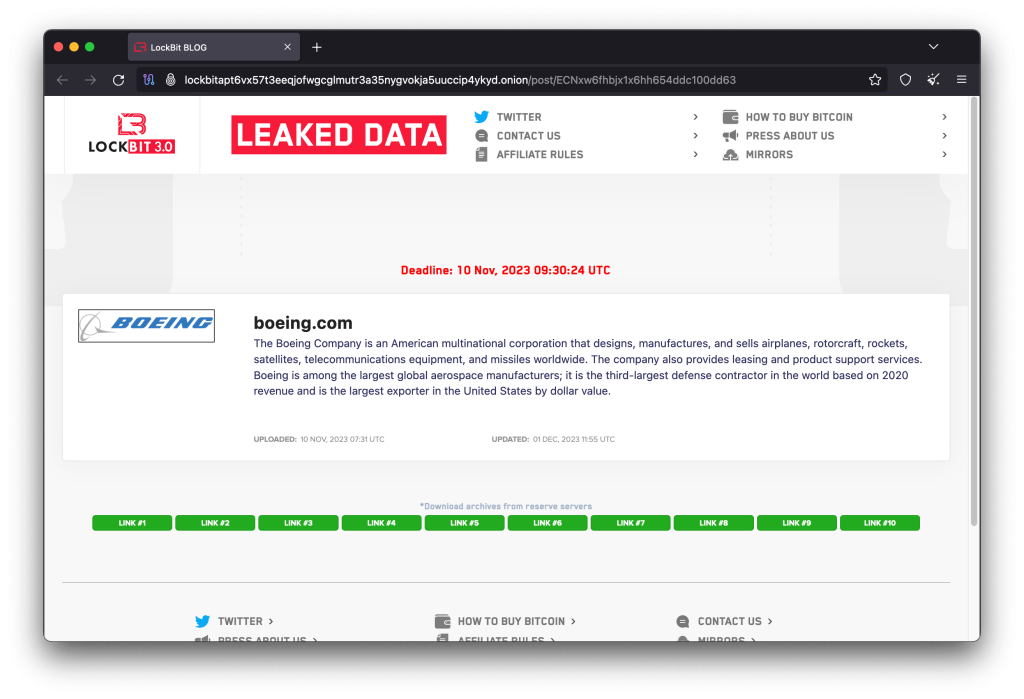Expand the Mirrors header chevron

click(x=944, y=155)
